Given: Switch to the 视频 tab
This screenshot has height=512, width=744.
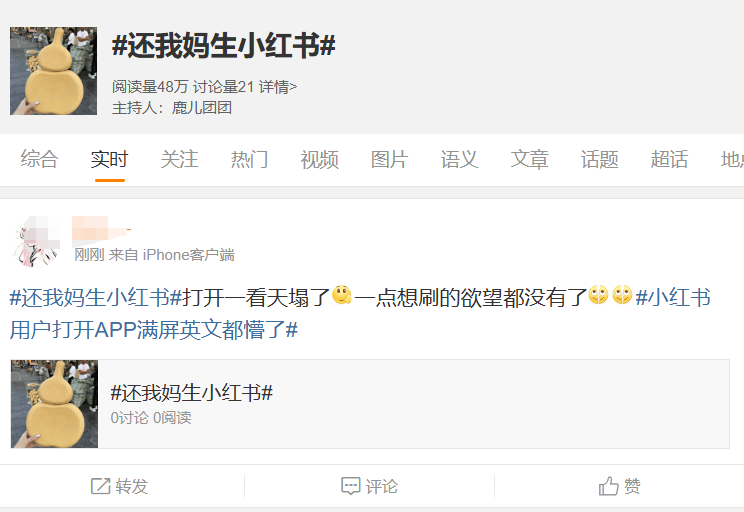Looking at the screenshot, I should pyautogui.click(x=319, y=159).
